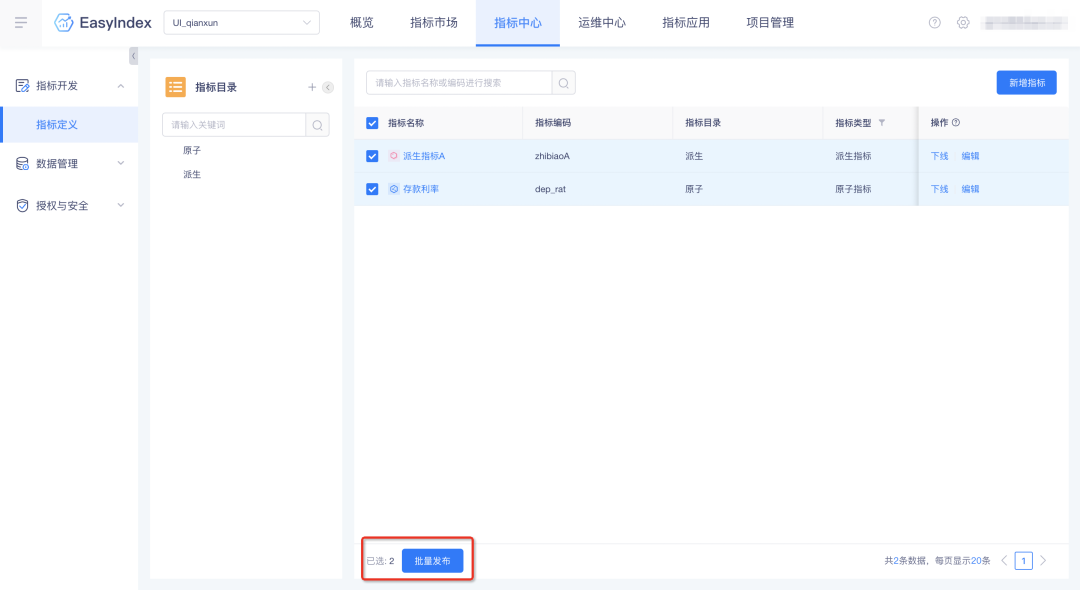Uncheck the 派生指标A row checkbox
The image size is (1080, 590).
pyautogui.click(x=372, y=156)
